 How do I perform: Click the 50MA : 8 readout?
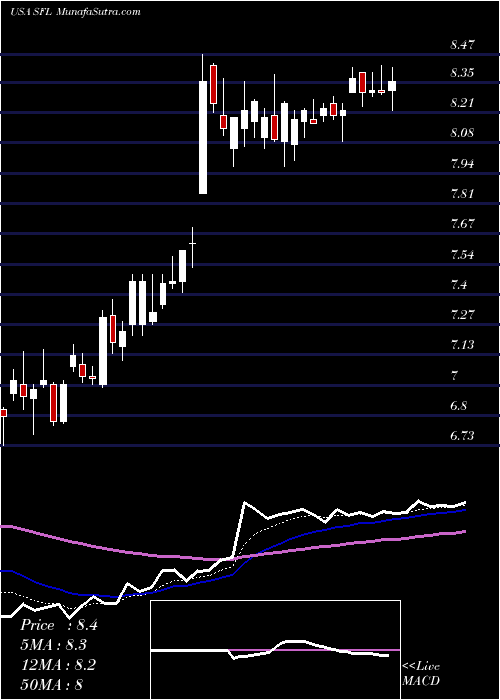coord(52,684)
